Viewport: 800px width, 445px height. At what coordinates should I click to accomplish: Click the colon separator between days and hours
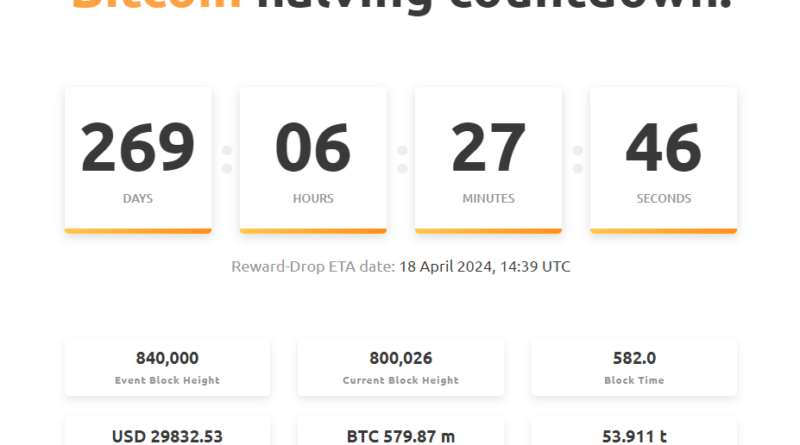(x=226, y=159)
